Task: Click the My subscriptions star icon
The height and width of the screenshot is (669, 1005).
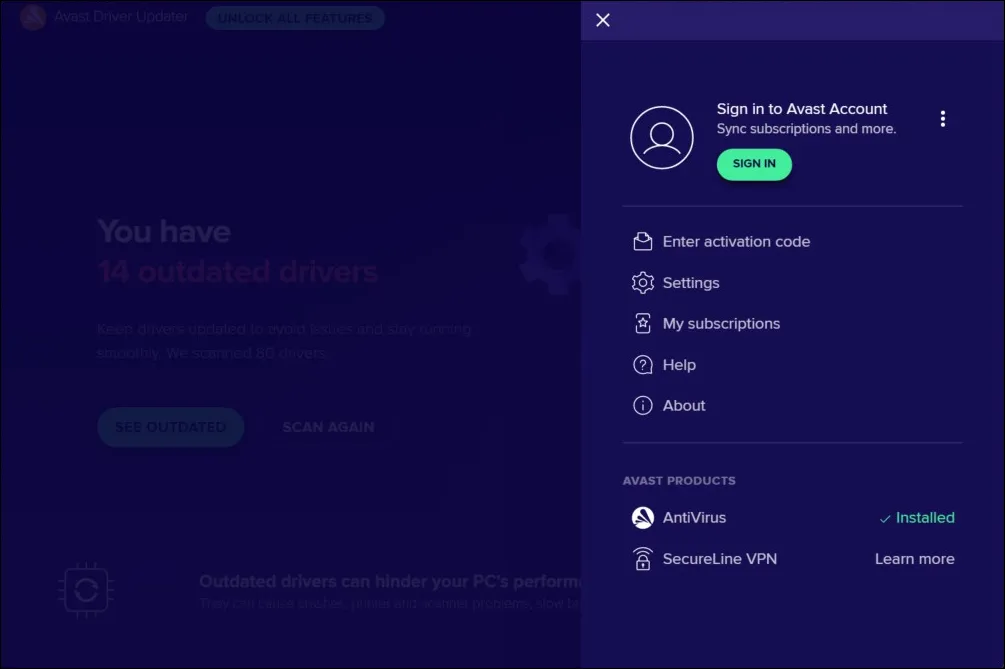Action: tap(642, 324)
